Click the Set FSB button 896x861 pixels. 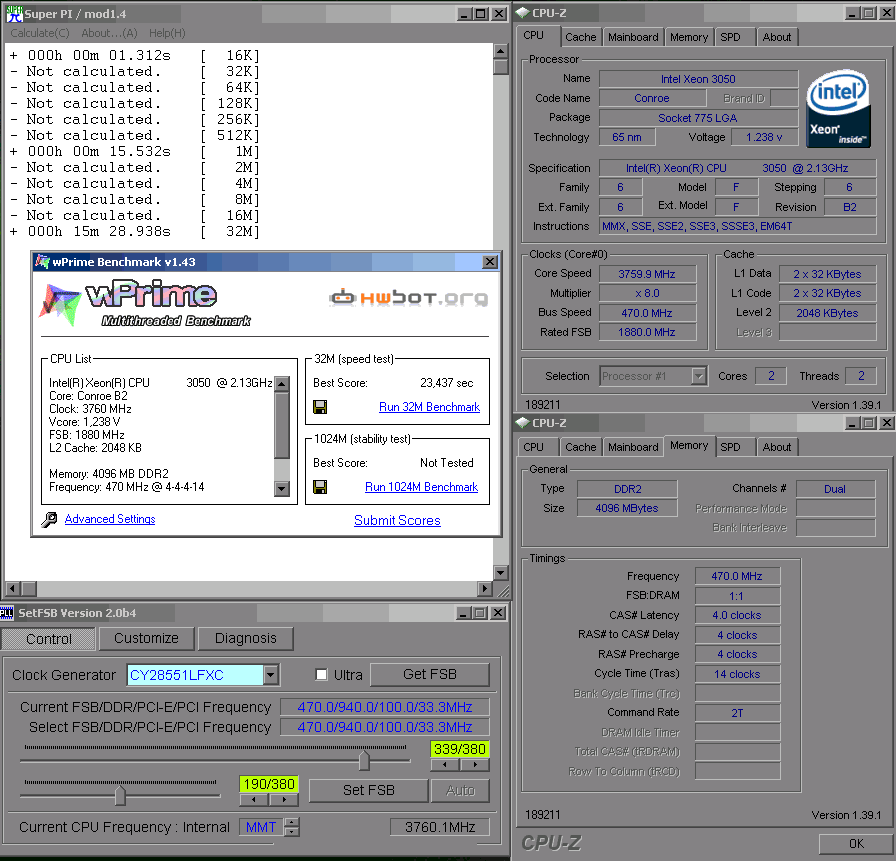click(369, 790)
